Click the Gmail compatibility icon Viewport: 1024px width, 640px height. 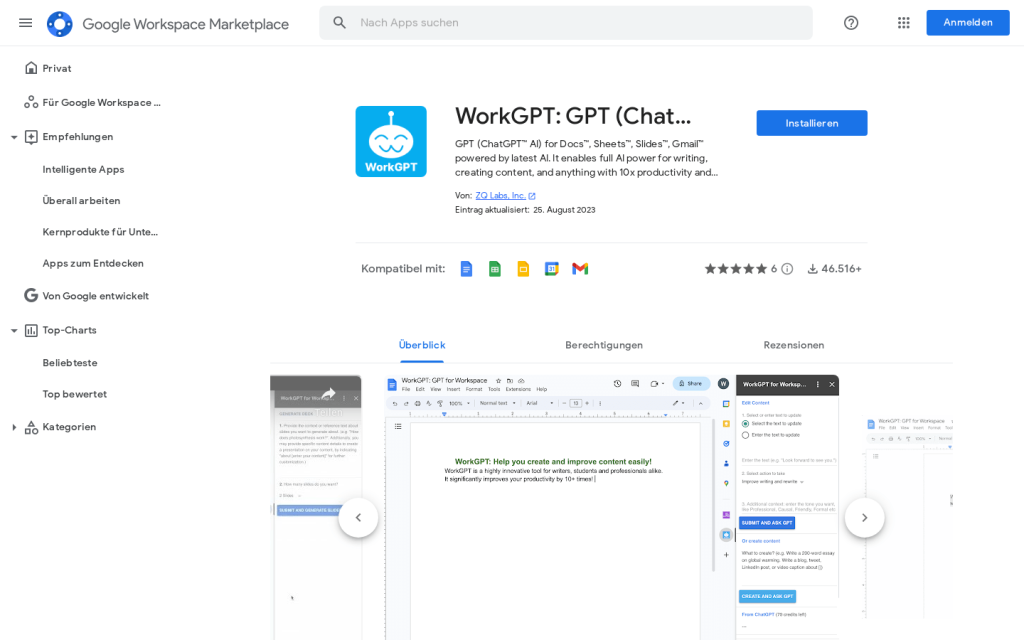click(580, 269)
